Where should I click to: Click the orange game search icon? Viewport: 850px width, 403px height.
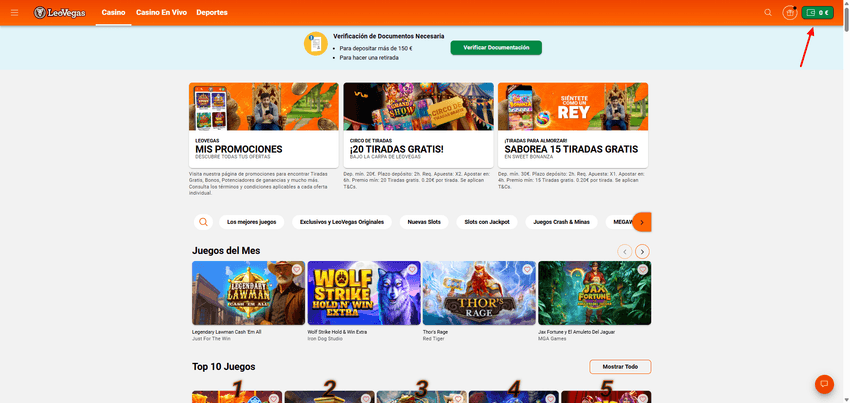coord(203,222)
